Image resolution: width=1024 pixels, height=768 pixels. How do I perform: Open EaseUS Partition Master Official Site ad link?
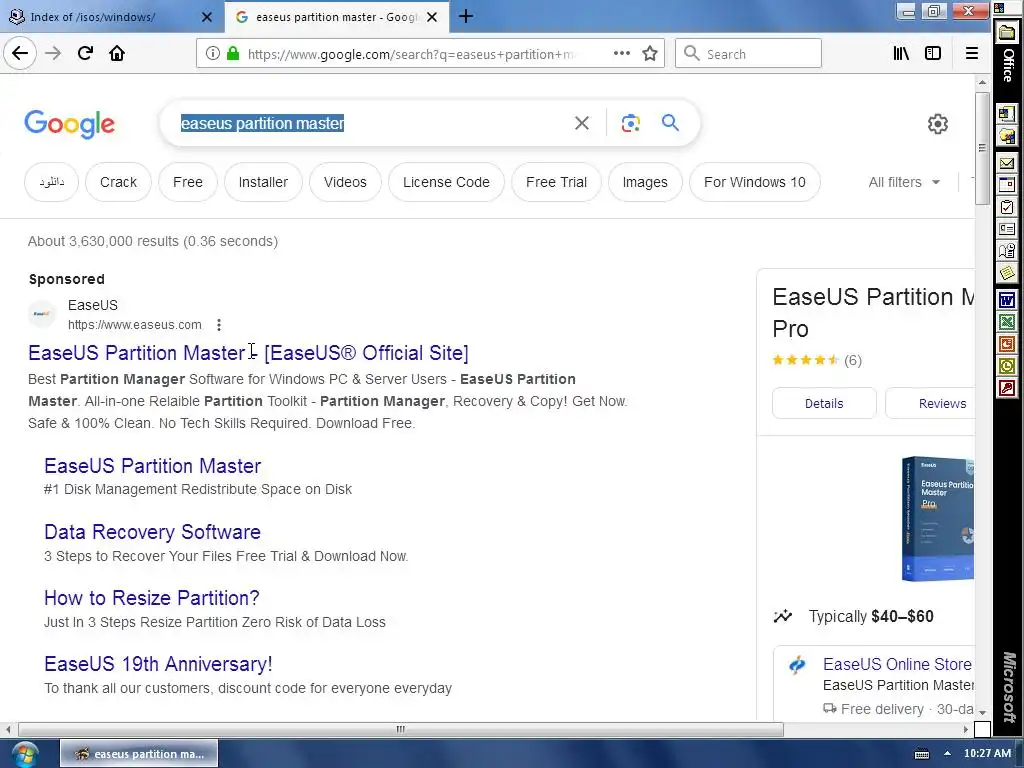tap(248, 353)
